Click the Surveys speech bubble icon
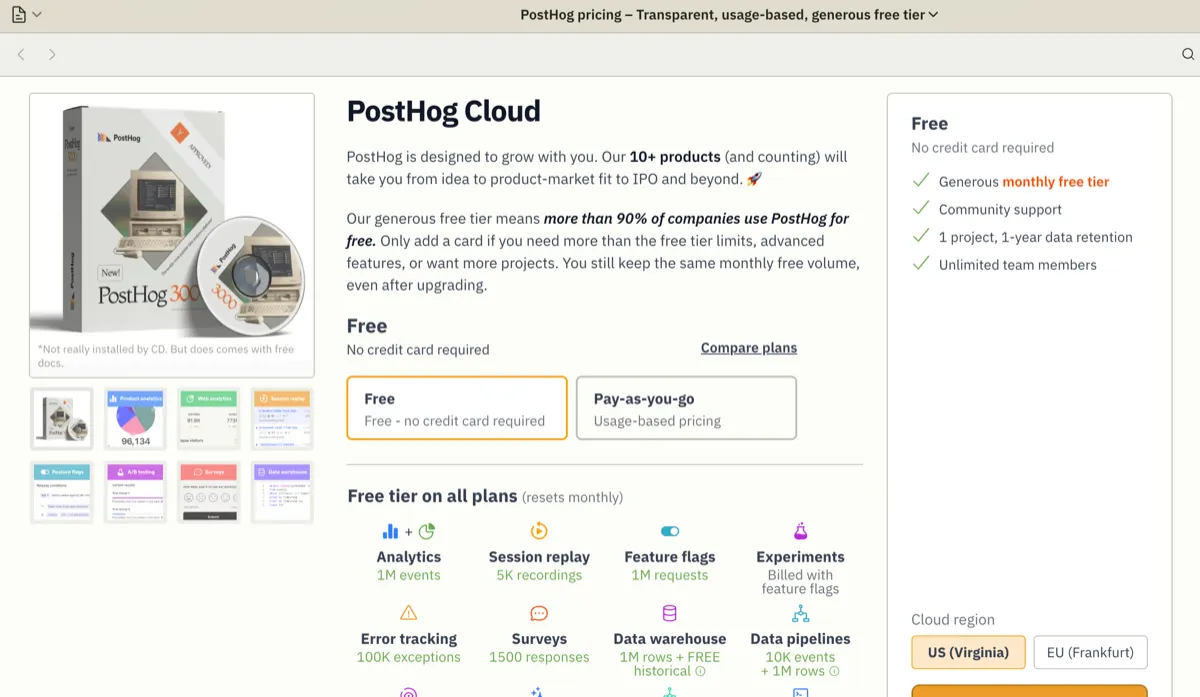1200x697 pixels. pos(538,613)
